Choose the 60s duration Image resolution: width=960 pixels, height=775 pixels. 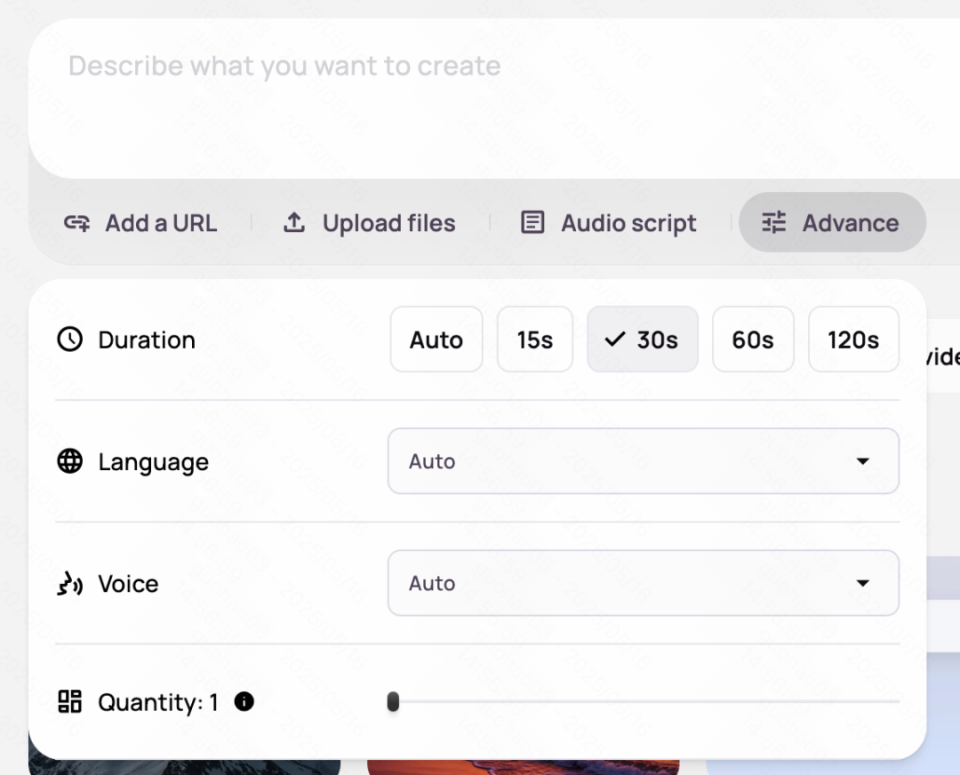pyautogui.click(x=753, y=340)
